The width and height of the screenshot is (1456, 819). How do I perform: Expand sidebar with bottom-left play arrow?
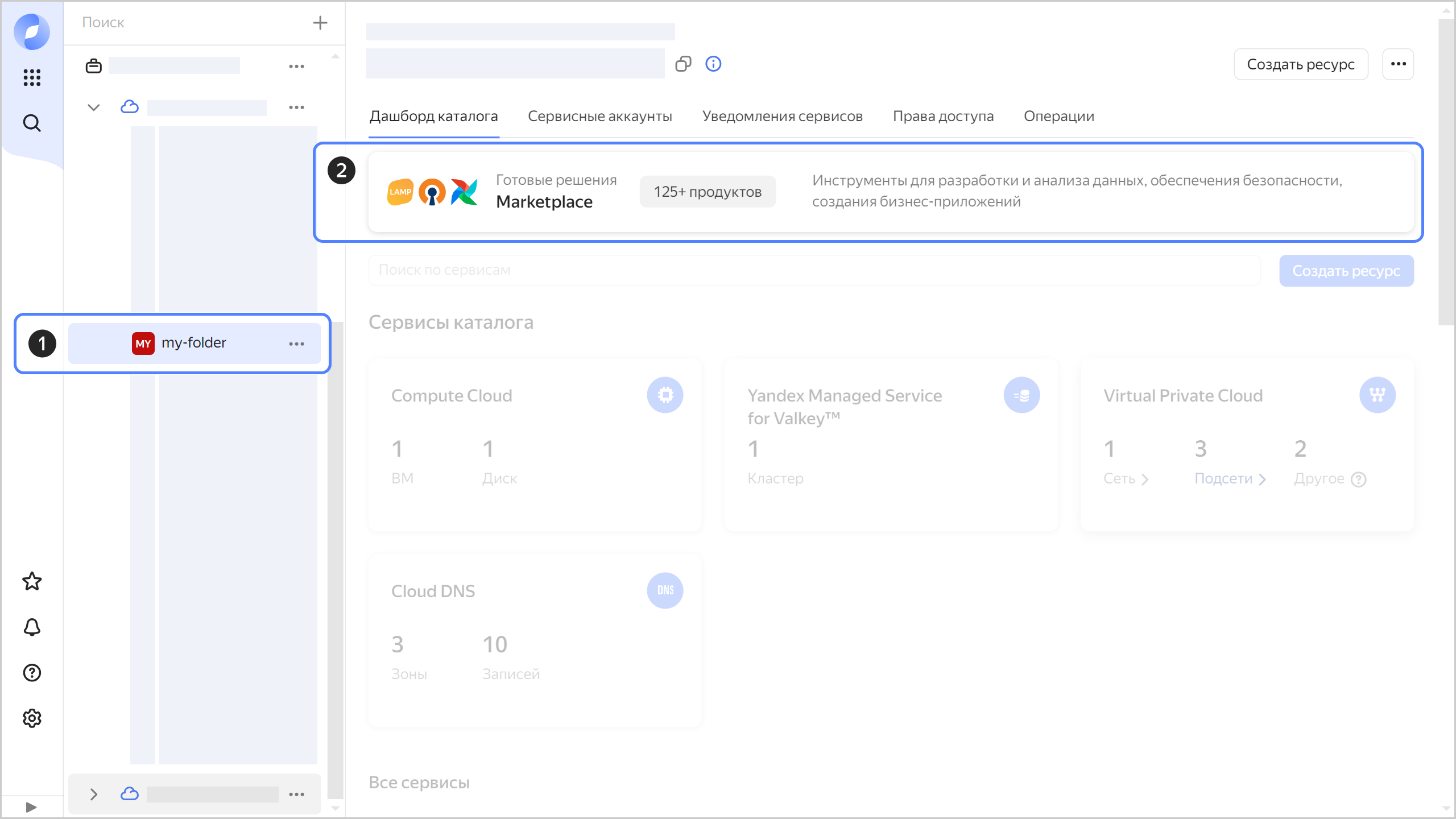(31, 807)
